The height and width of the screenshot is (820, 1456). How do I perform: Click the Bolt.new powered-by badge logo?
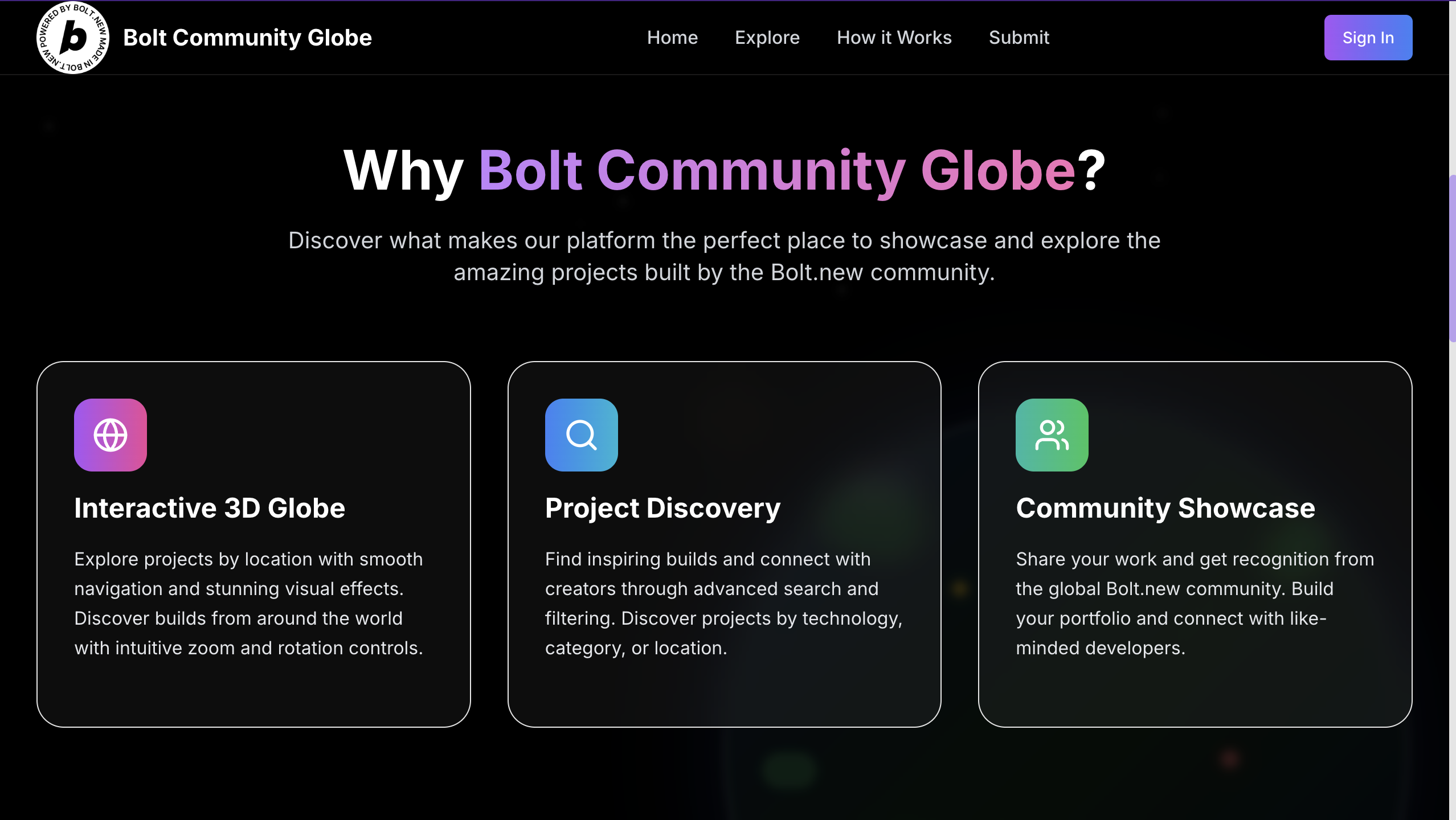[x=72, y=38]
